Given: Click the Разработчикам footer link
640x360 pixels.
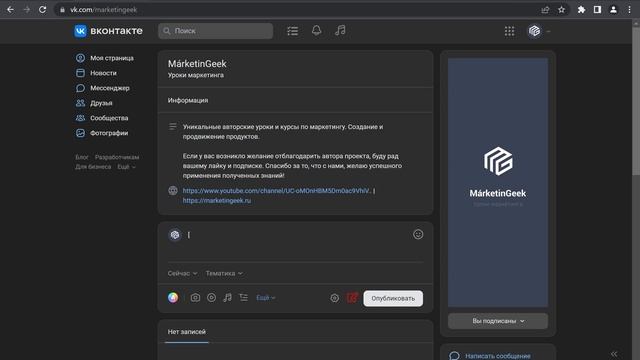Looking at the screenshot, I should tap(117, 157).
